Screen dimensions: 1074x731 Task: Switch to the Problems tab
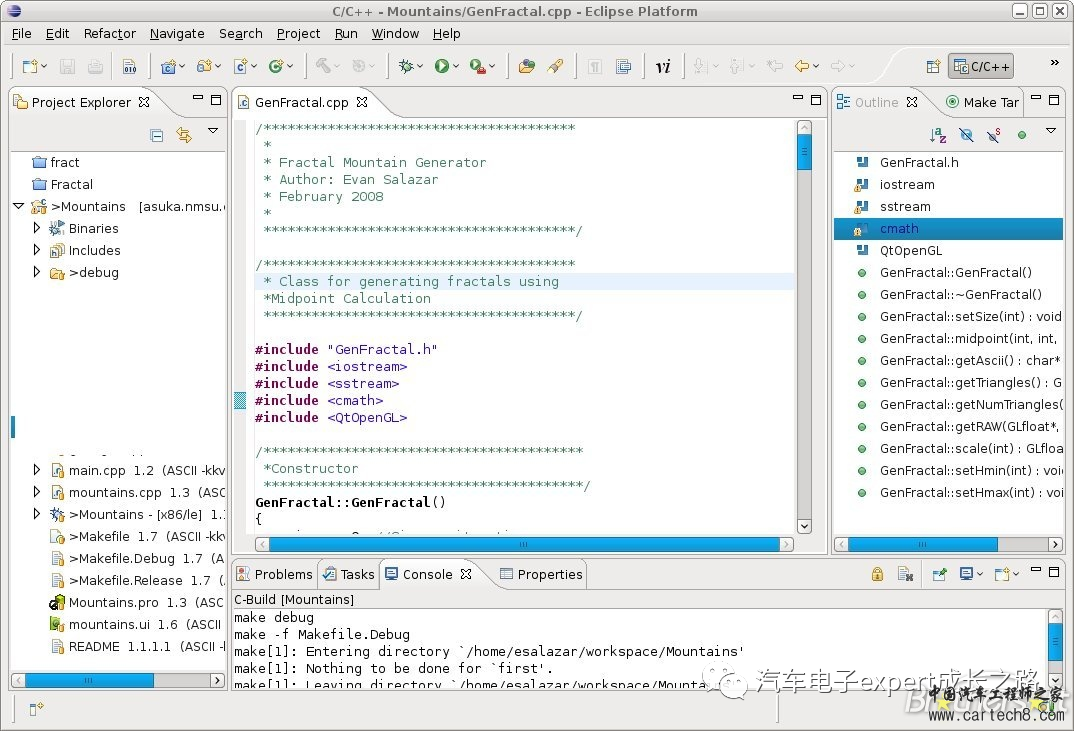pos(275,574)
